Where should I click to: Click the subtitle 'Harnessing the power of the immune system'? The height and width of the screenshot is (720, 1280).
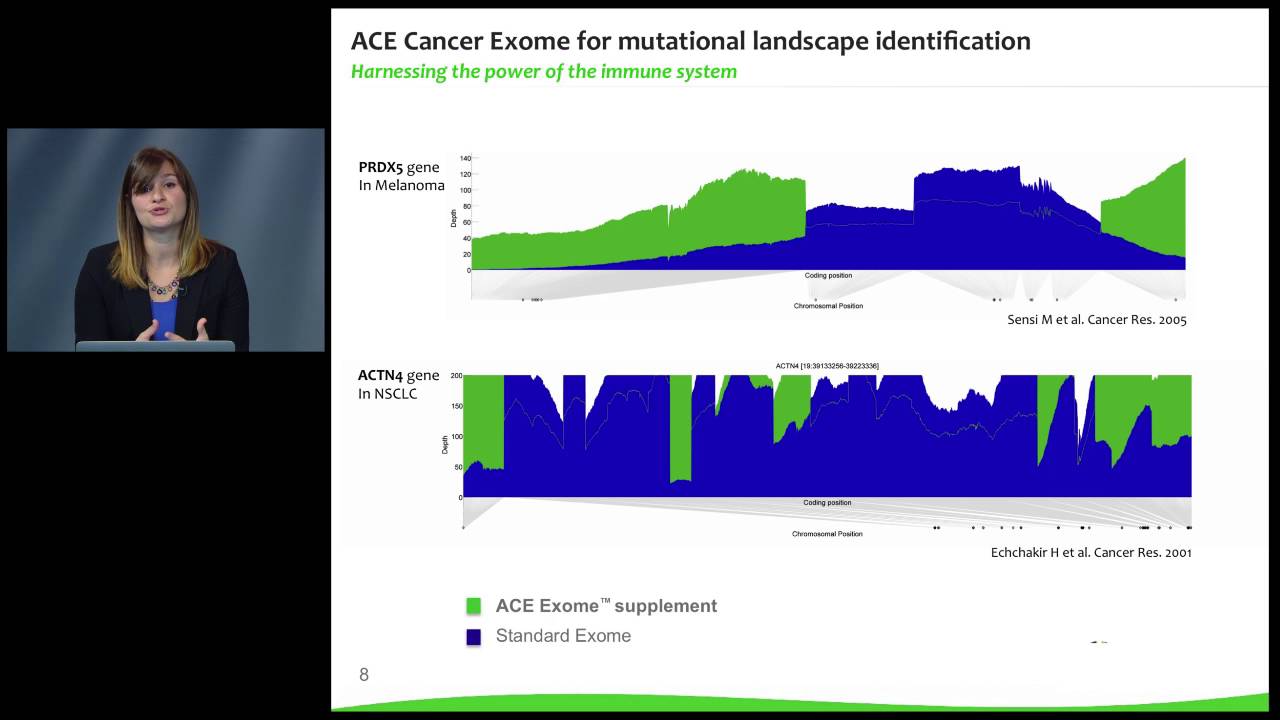[x=544, y=71]
